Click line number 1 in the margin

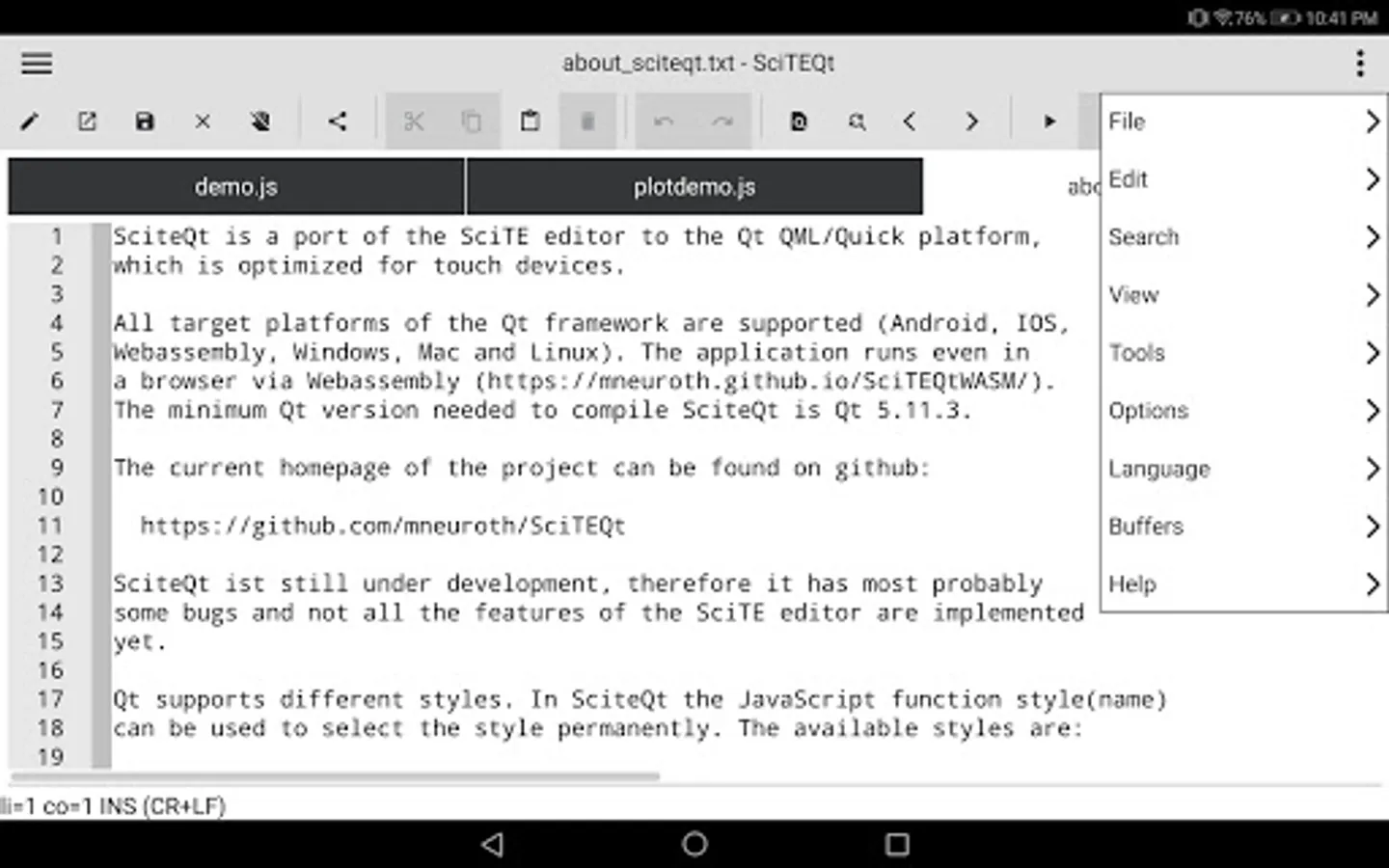pos(57,236)
